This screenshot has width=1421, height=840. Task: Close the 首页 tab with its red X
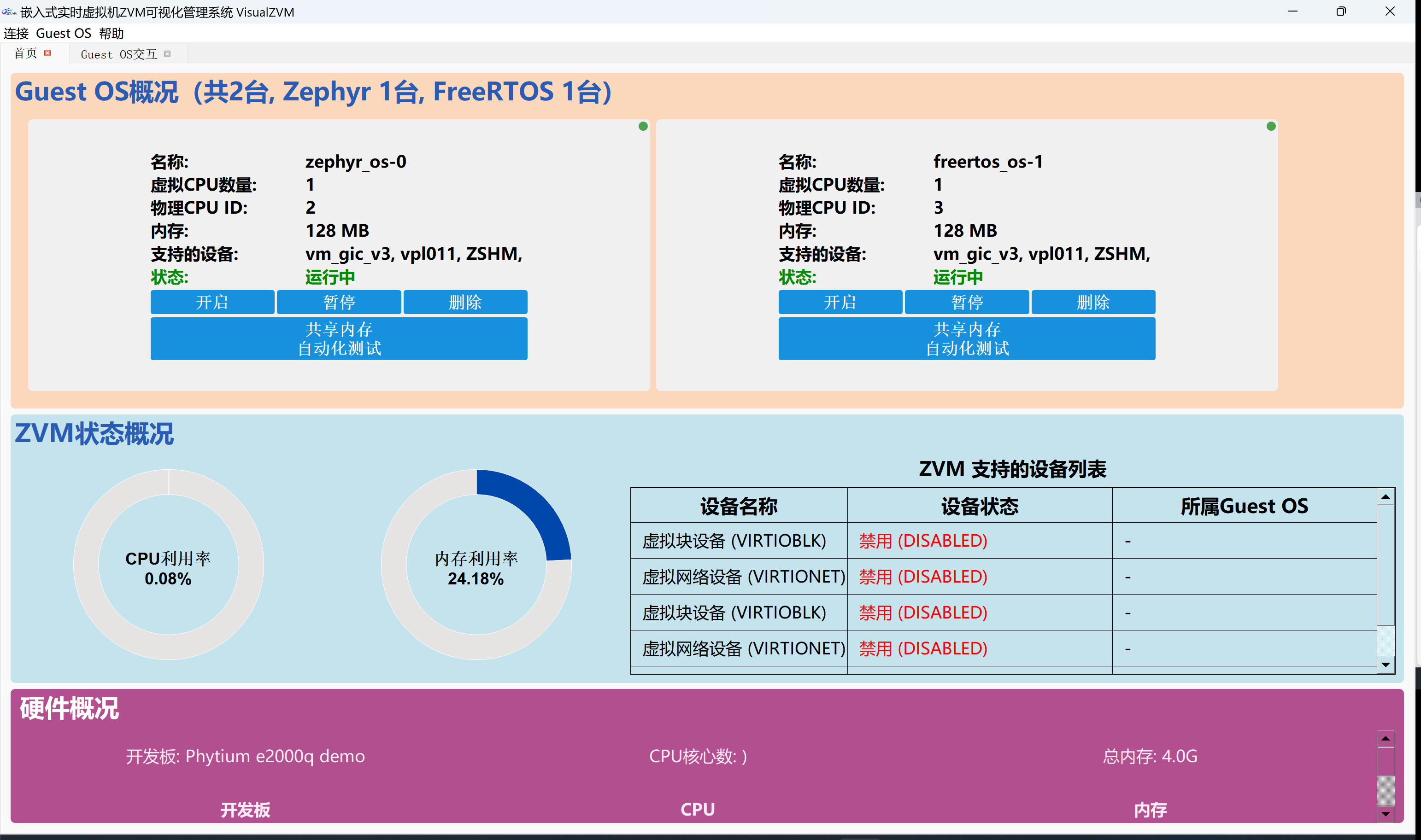(47, 52)
